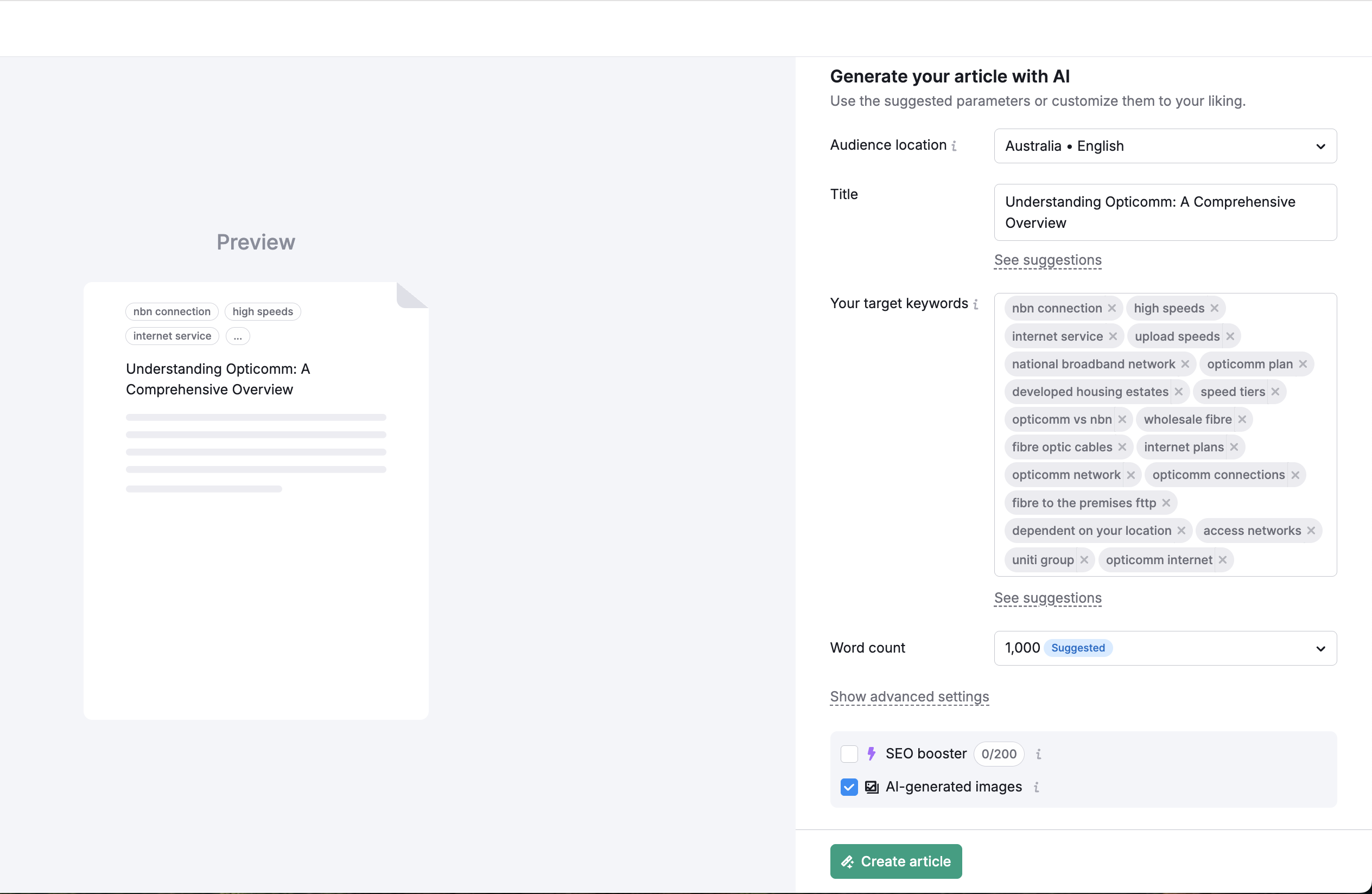Click the '...' more keywords chip in preview
Screen dimensions: 1372x894
[x=238, y=336]
